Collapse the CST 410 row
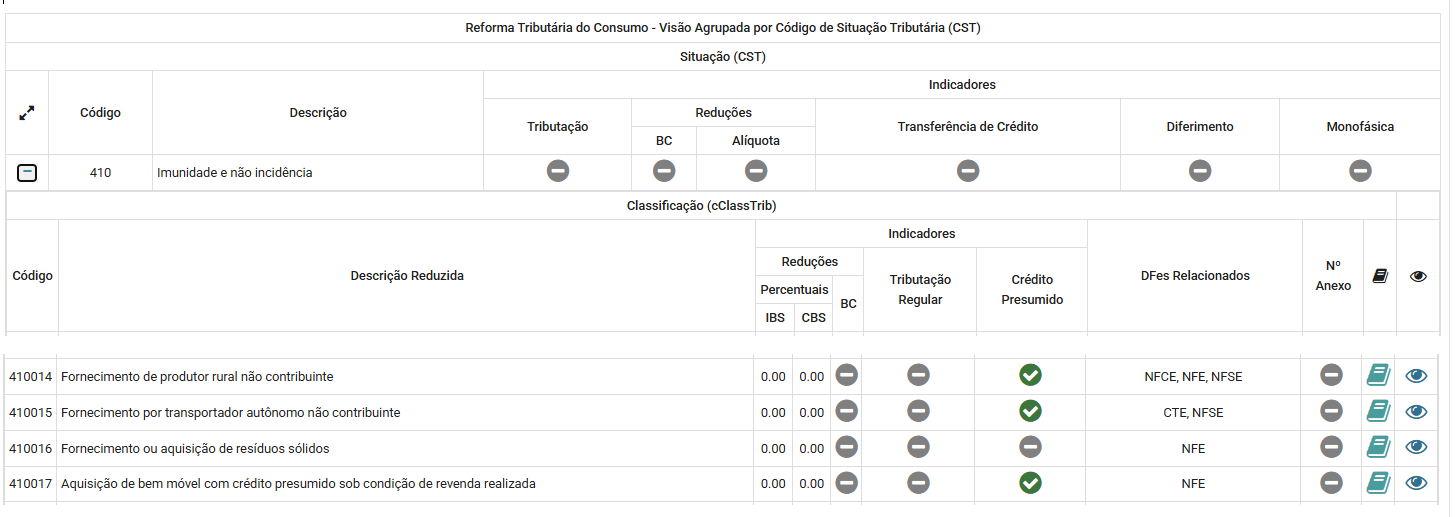Image resolution: width=1456 pixels, height=517 pixels. click(28, 173)
